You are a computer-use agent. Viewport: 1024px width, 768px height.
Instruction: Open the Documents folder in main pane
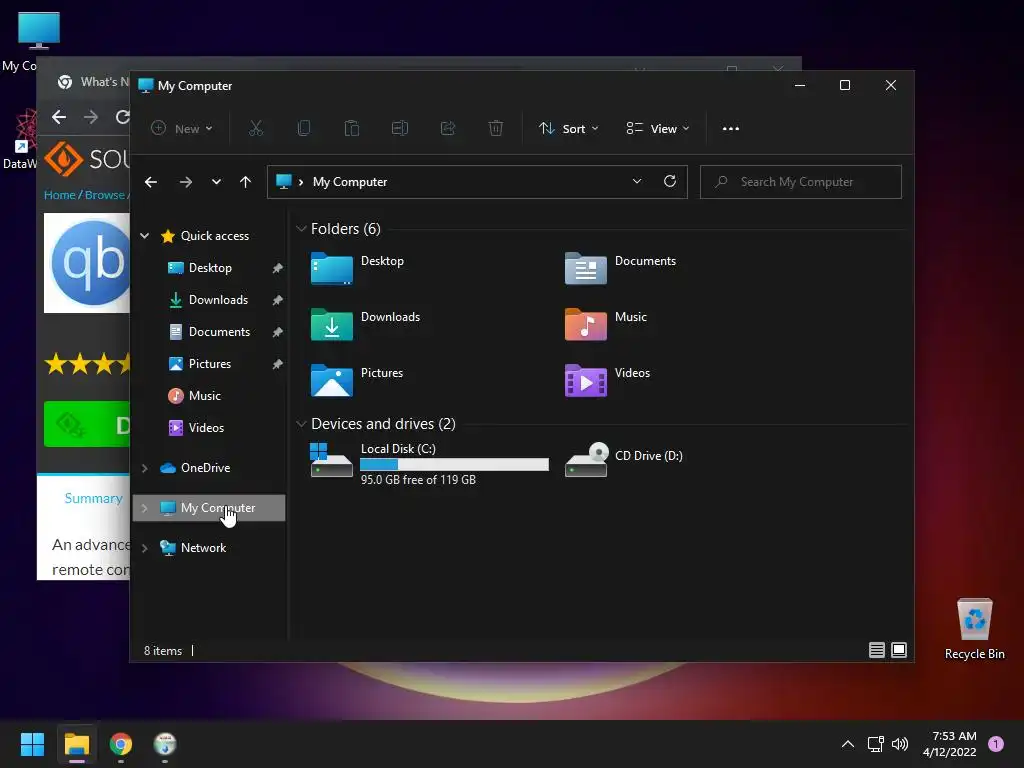(620, 268)
